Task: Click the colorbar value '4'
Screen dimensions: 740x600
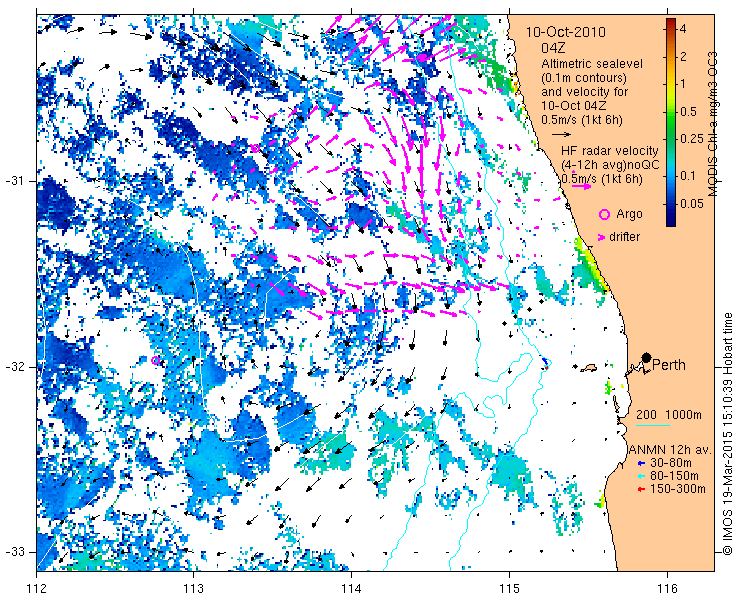Action: coord(682,29)
